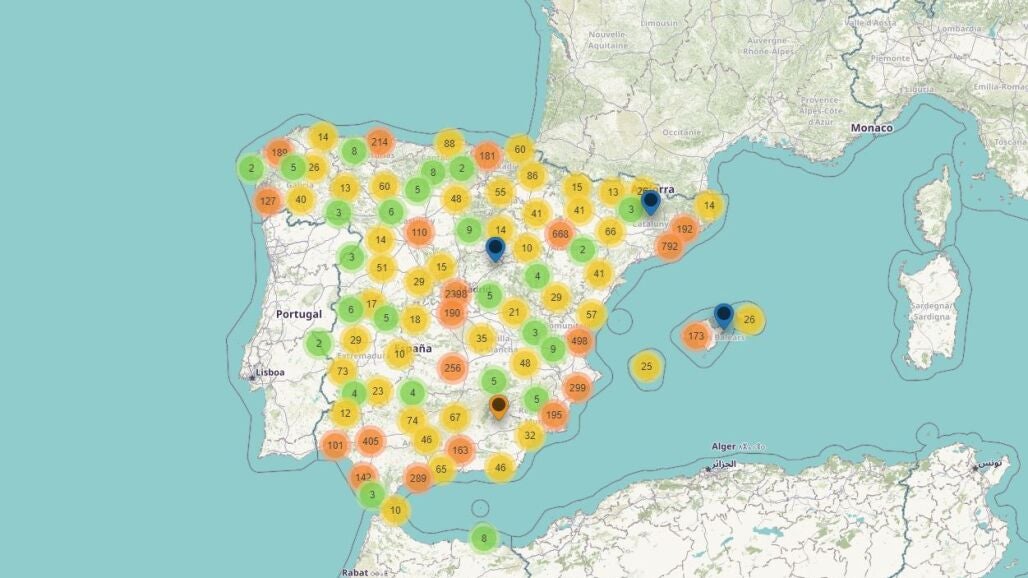Image resolution: width=1028 pixels, height=578 pixels.
Task: Open the blue pin north of Madrid
Action: (495, 249)
